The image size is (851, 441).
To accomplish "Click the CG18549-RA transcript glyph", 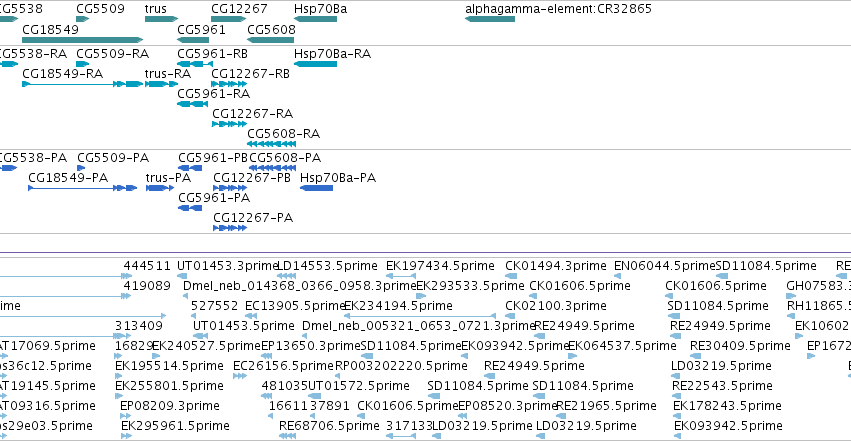I will click(x=82, y=84).
